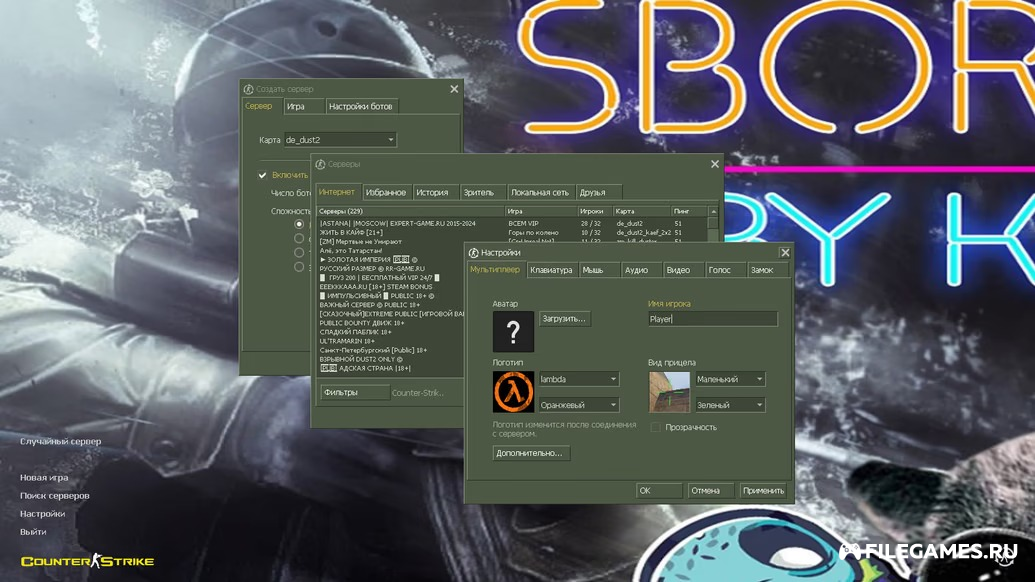Viewport: 1035px width, 582px height.
Task: Sort servers by the Пинг column
Action: click(689, 211)
